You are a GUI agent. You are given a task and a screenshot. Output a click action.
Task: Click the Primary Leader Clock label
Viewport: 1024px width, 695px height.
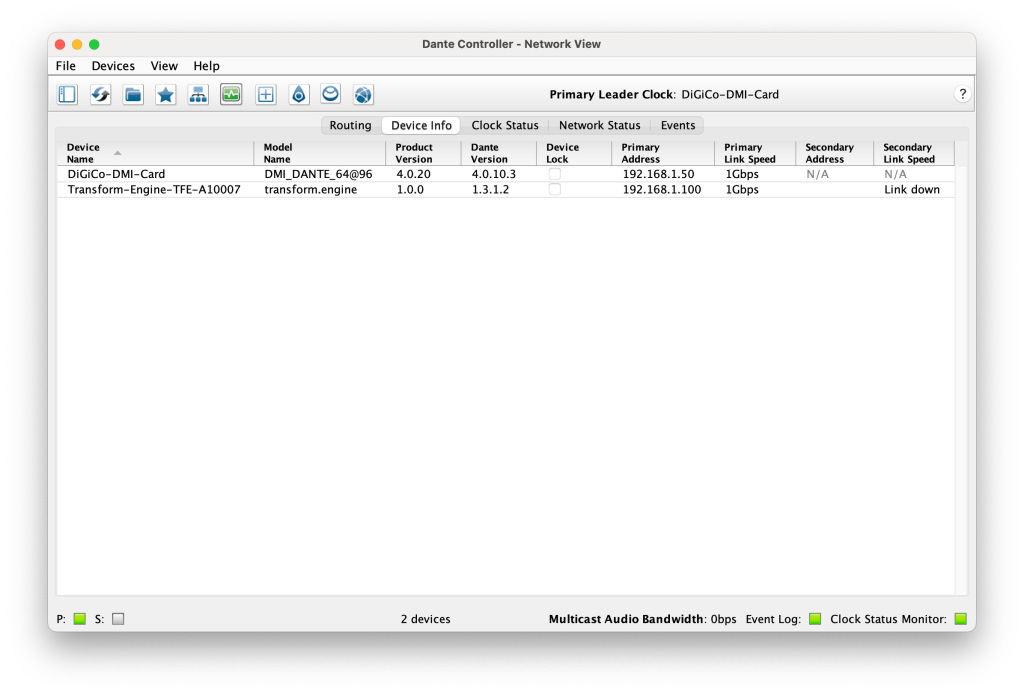612,94
